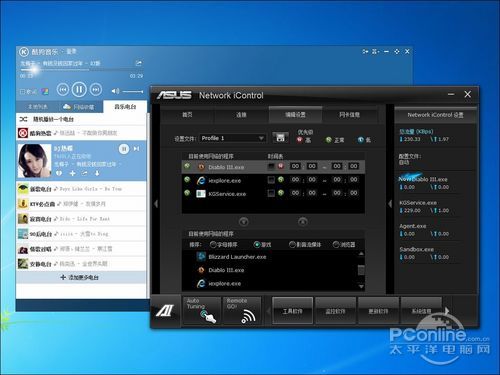
Task: Open Auto Tuning tool
Action: pyautogui.click(x=202, y=311)
